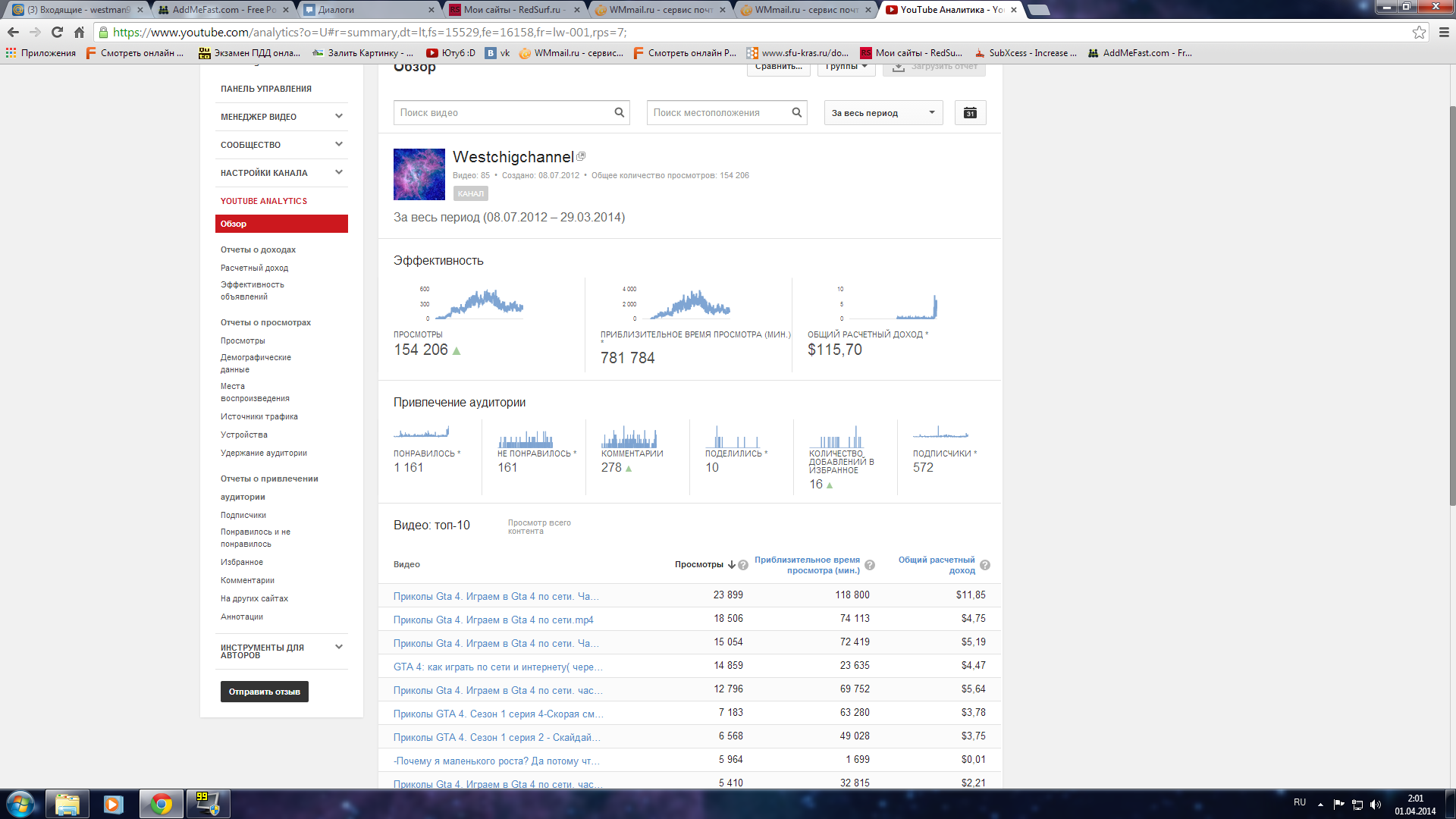Image resolution: width=1456 pixels, height=819 pixels.
Task: Open the За весь период dropdown
Action: click(x=883, y=113)
